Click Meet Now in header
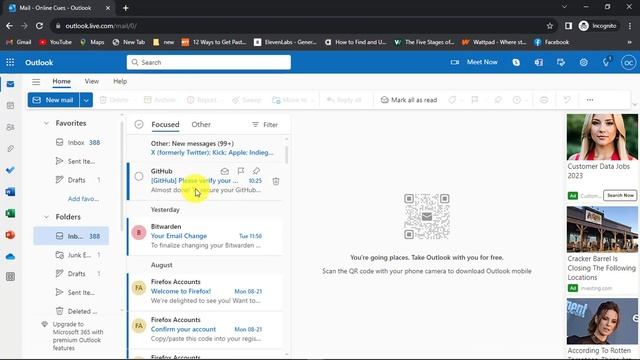 coord(474,62)
